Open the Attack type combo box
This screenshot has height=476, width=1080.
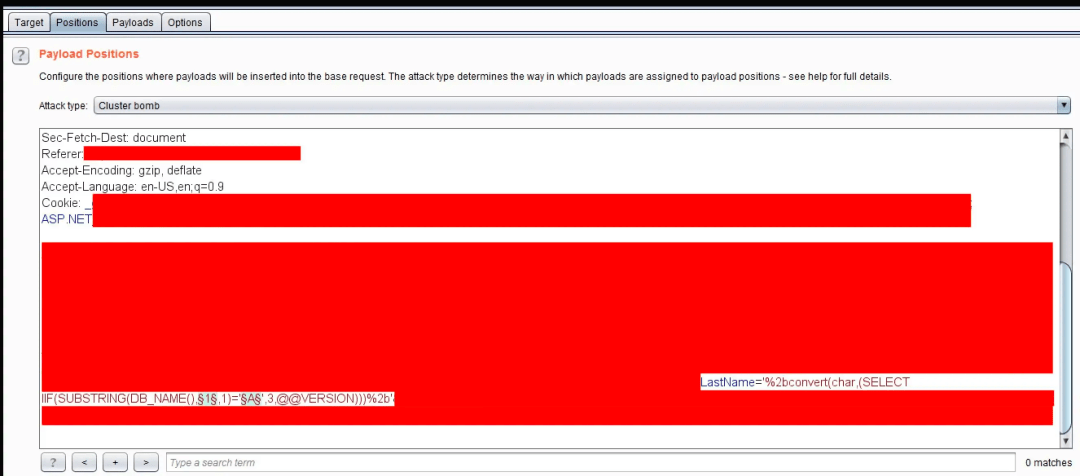[582, 105]
